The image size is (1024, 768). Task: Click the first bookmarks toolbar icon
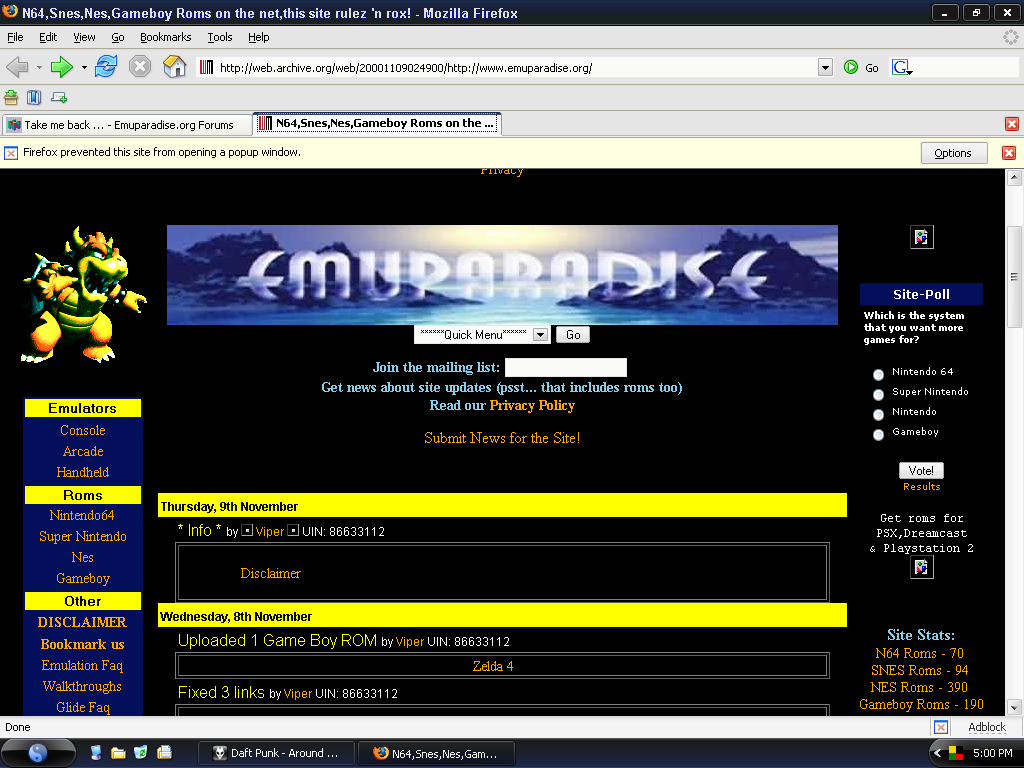tap(11, 98)
